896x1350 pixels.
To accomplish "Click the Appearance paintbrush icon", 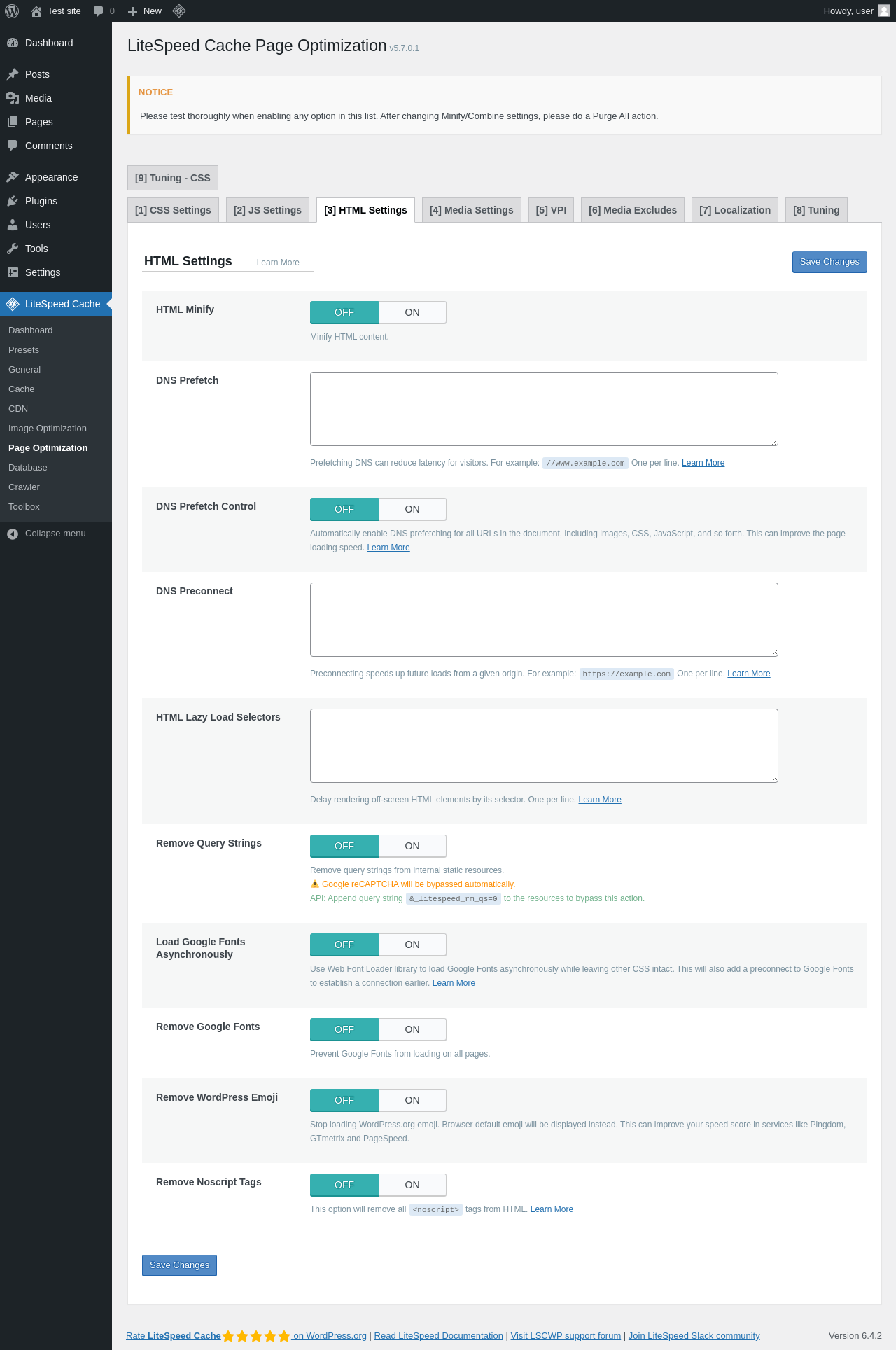I will tap(13, 177).
